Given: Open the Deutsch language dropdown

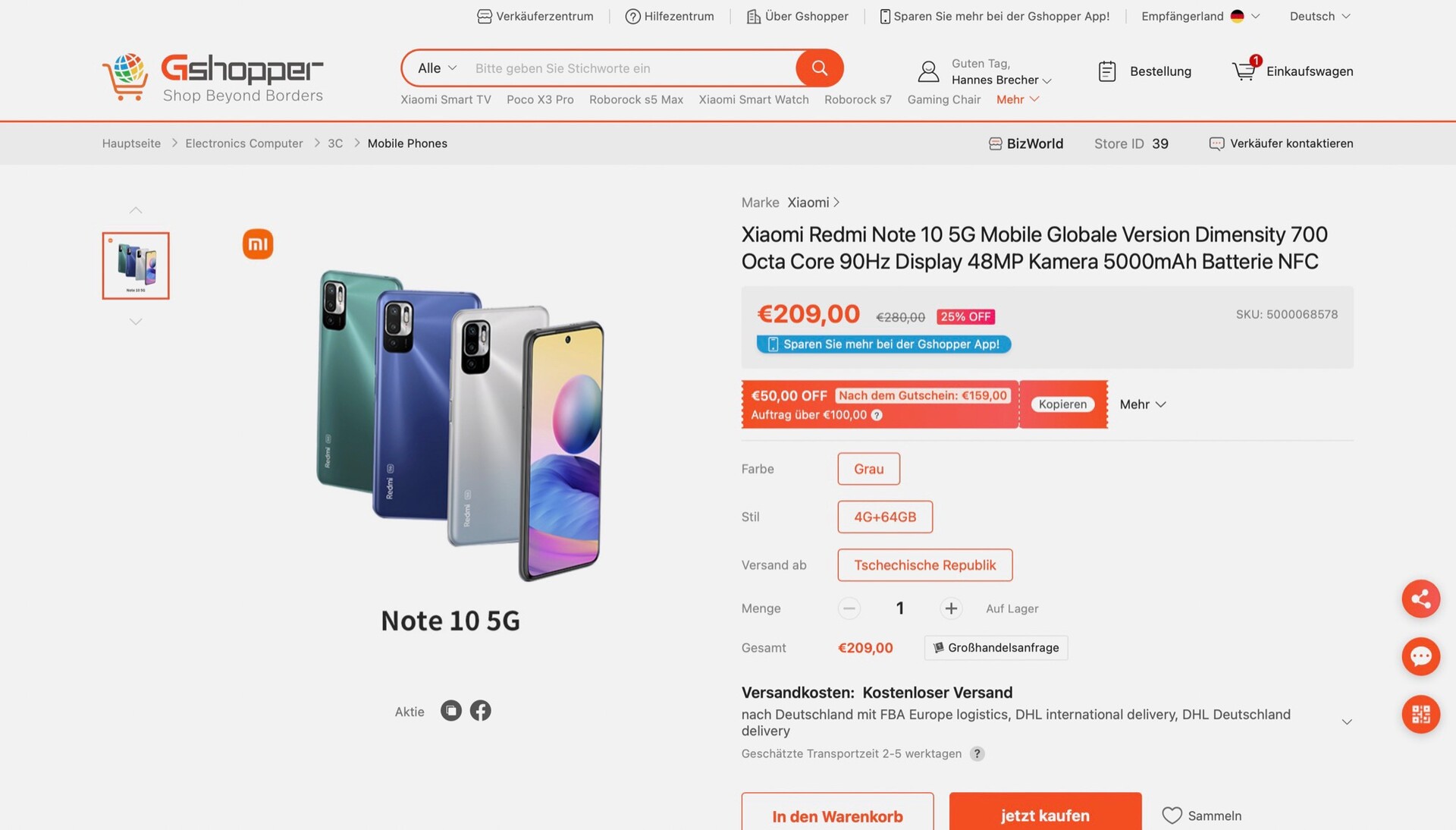Looking at the screenshot, I should [x=1319, y=16].
